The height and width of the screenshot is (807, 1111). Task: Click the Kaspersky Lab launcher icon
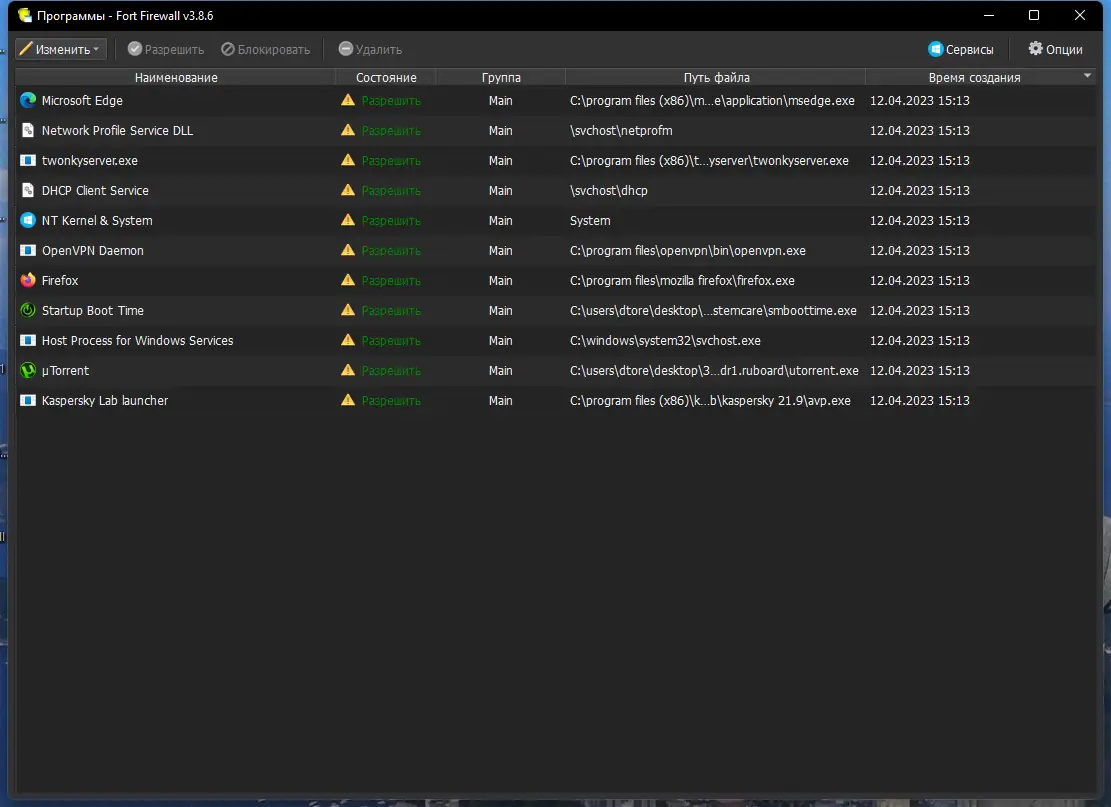point(28,400)
